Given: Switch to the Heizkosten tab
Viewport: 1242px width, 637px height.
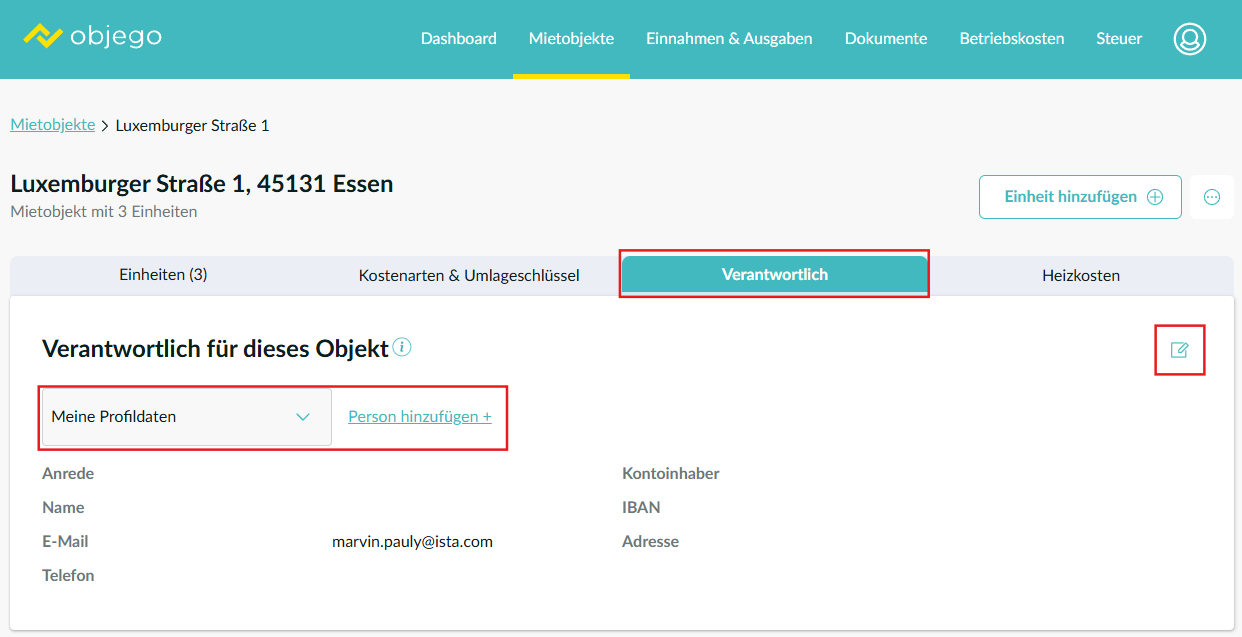Looking at the screenshot, I should click(1080, 275).
